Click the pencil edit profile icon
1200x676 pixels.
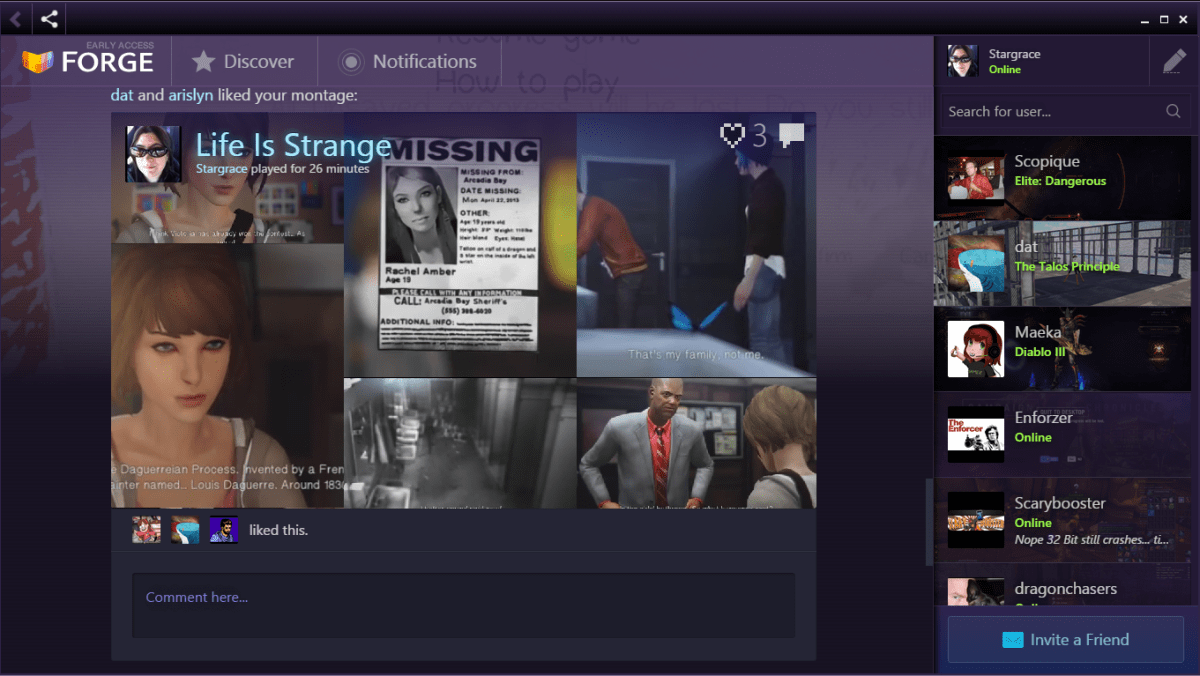pyautogui.click(x=1174, y=62)
